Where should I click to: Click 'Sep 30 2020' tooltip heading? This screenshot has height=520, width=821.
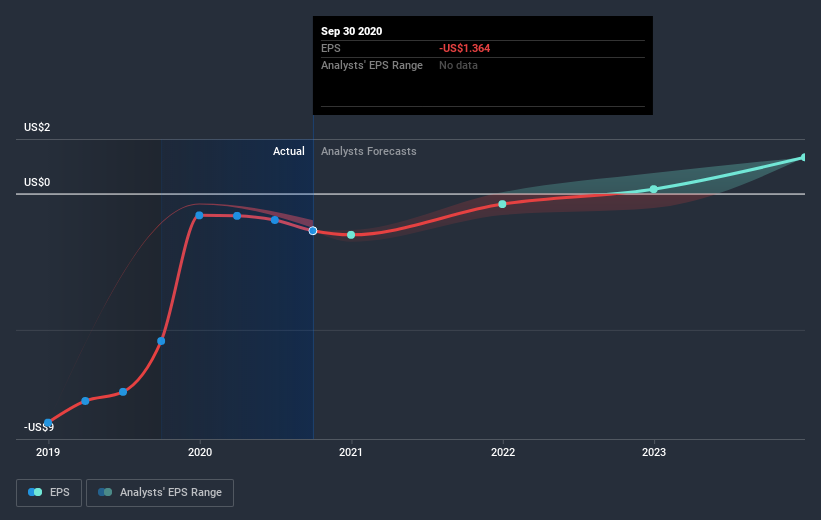(351, 31)
